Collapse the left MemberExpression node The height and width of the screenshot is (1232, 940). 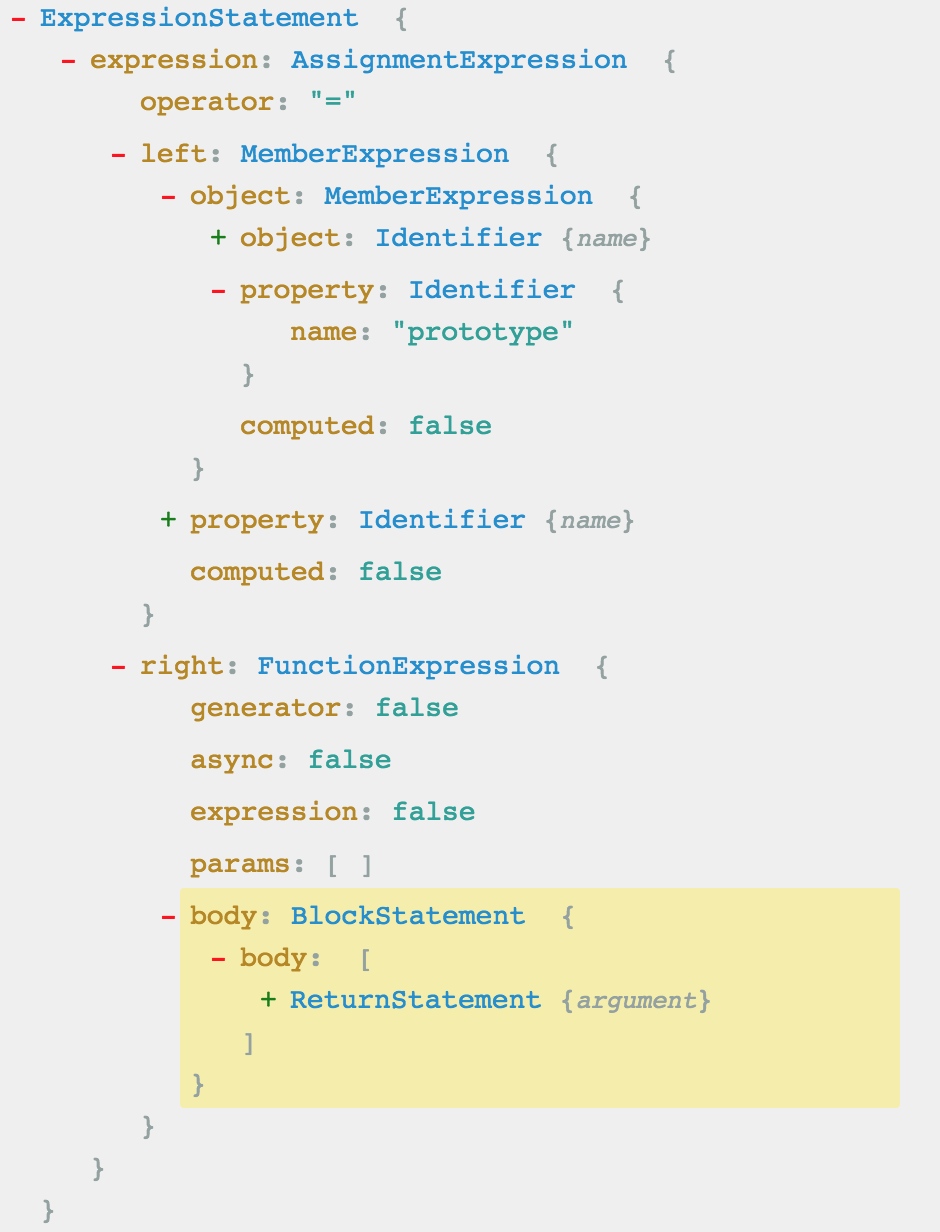coord(118,154)
